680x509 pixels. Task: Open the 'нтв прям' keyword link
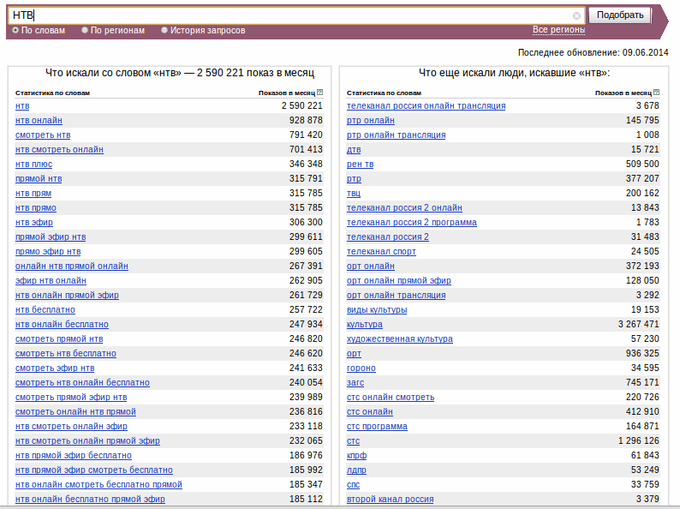point(33,193)
